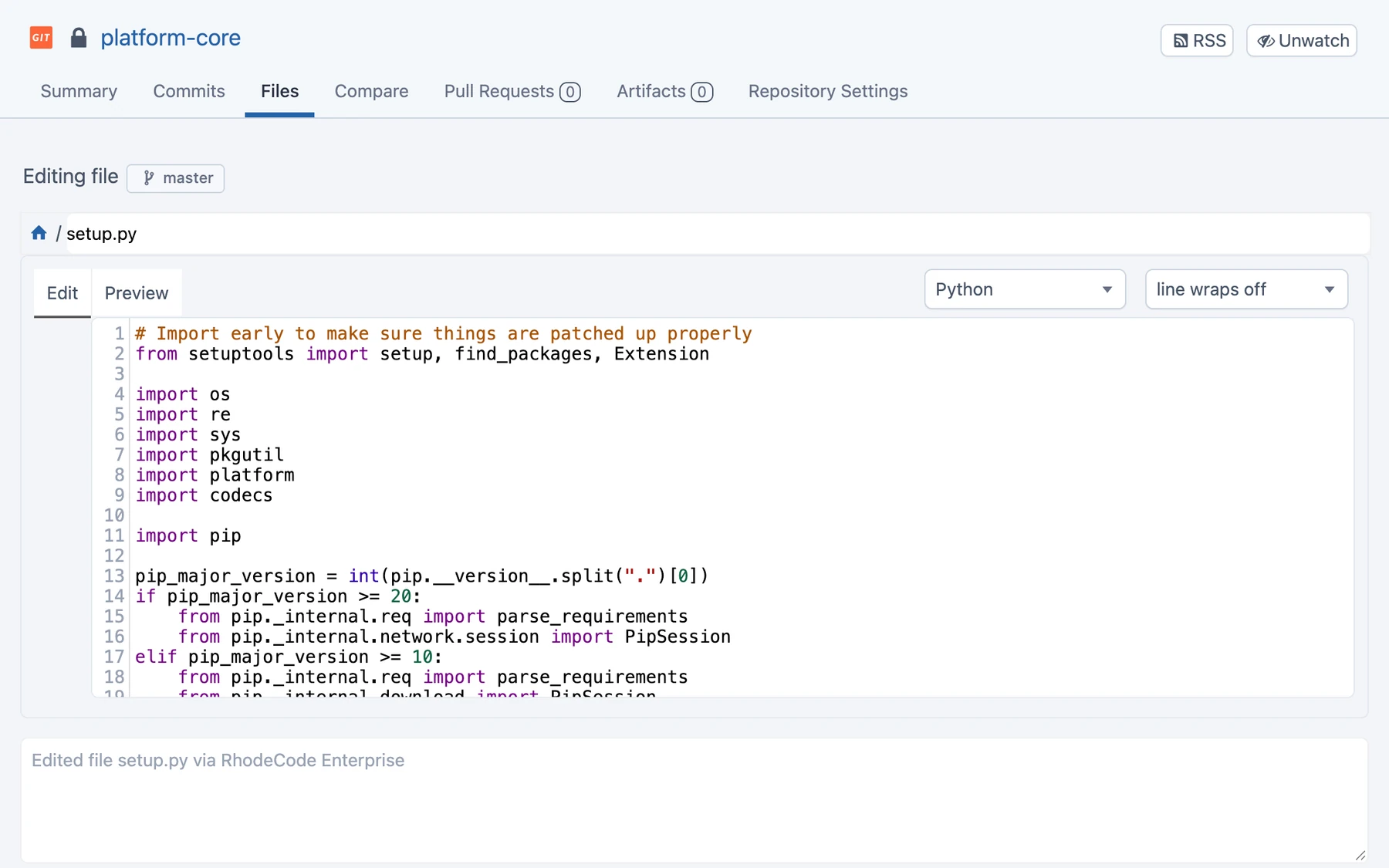The width and height of the screenshot is (1389, 868).
Task: Click the 'elif pip_major_version >= 10:' line
Action: [x=289, y=657]
